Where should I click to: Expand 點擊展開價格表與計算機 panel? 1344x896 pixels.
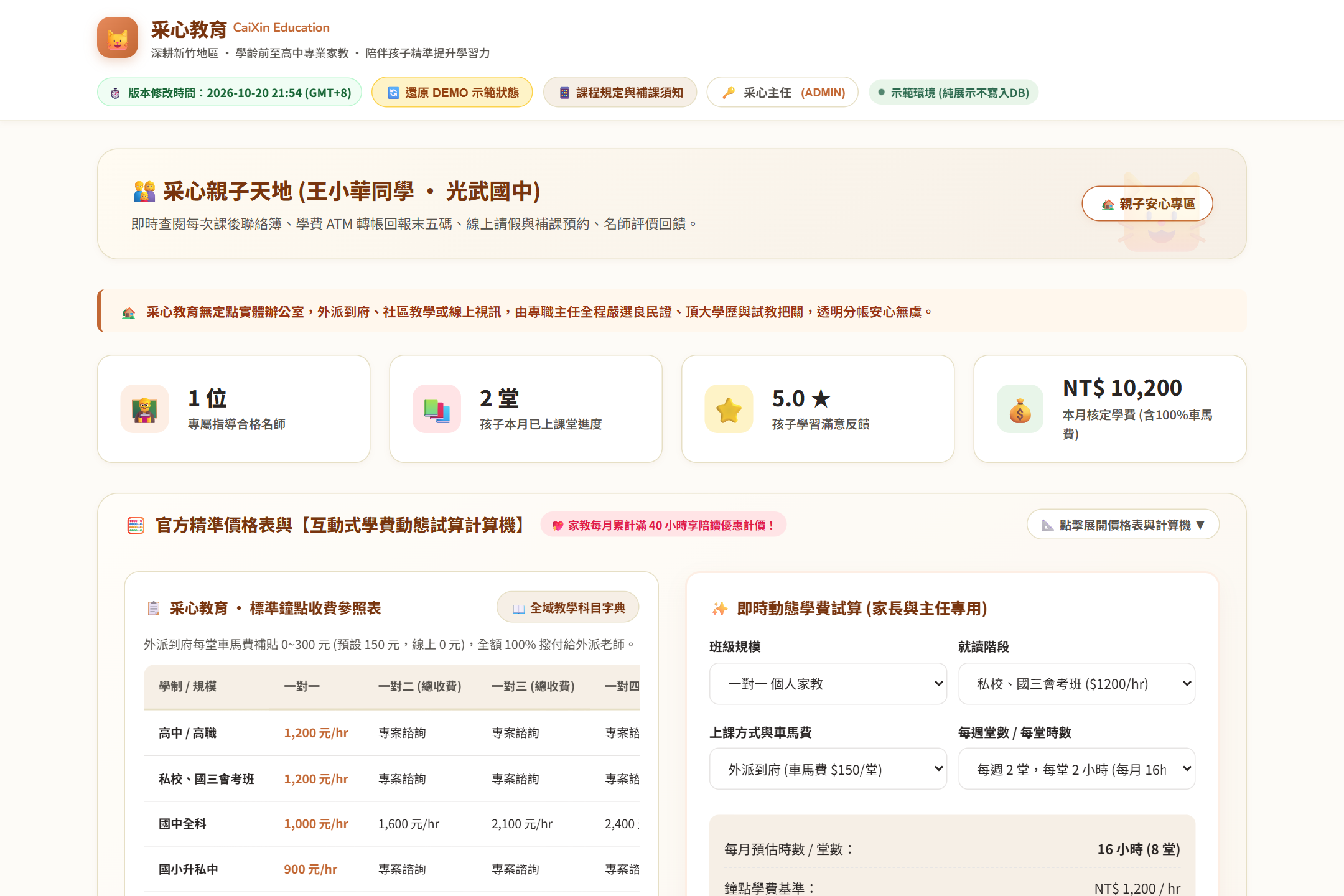[x=1123, y=525]
